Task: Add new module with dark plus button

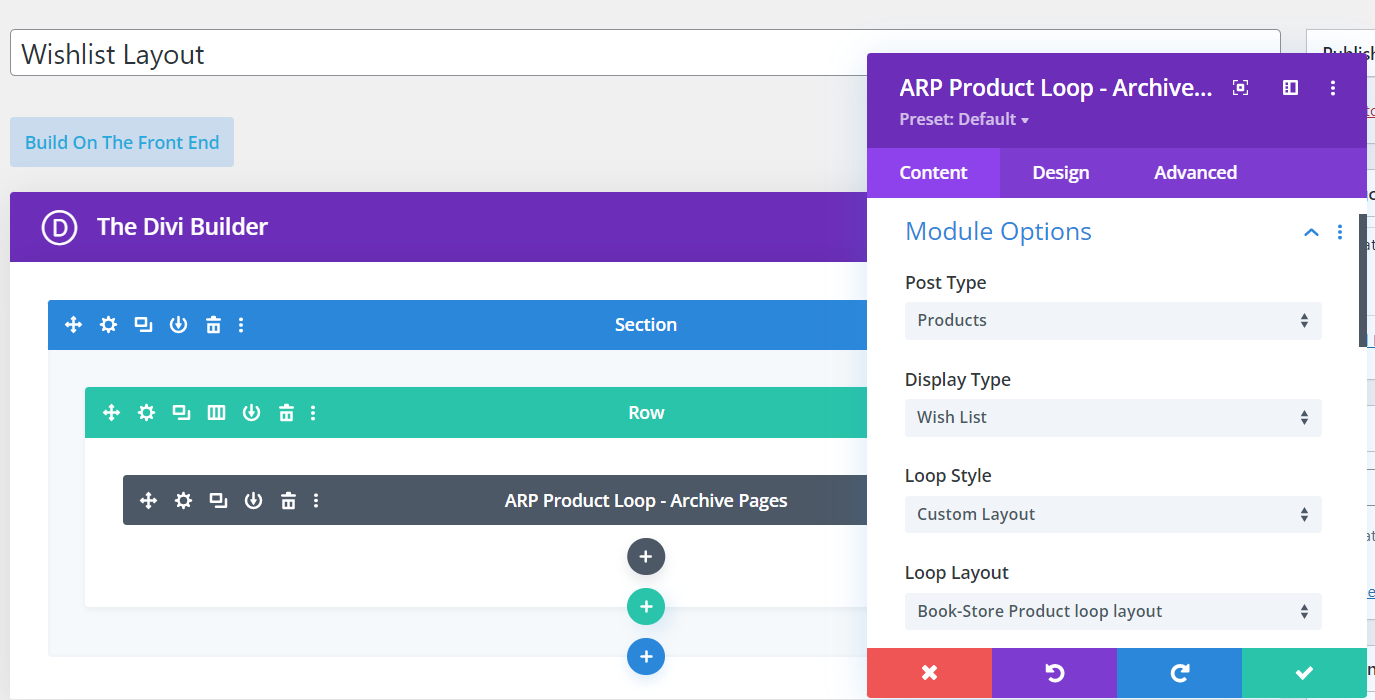Action: (646, 557)
